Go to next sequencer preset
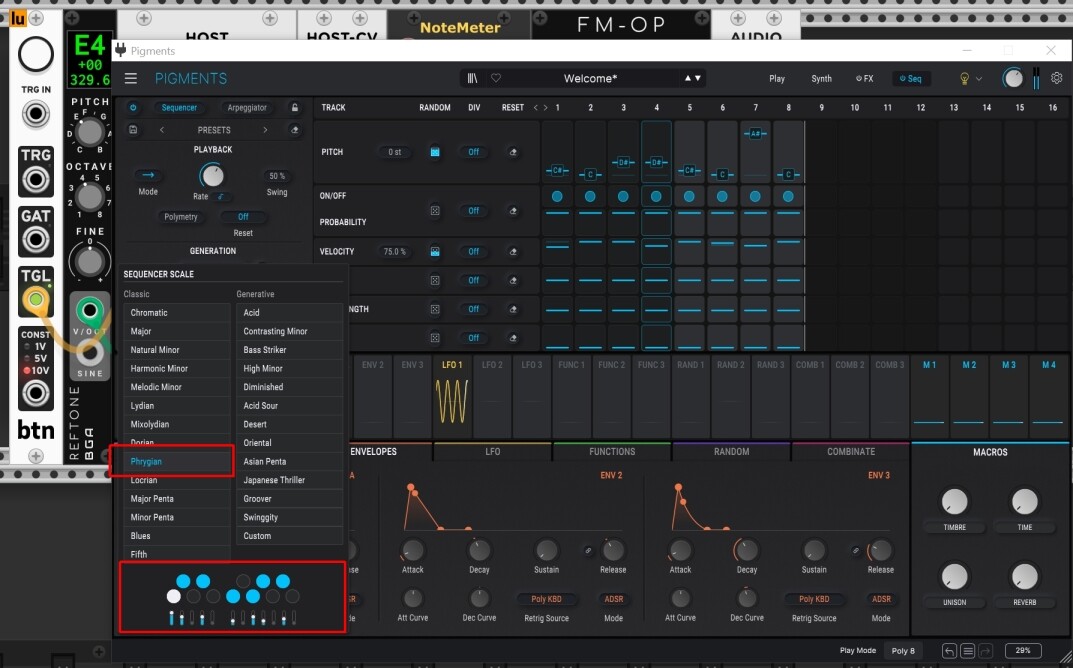The image size is (1073, 668). tap(266, 129)
